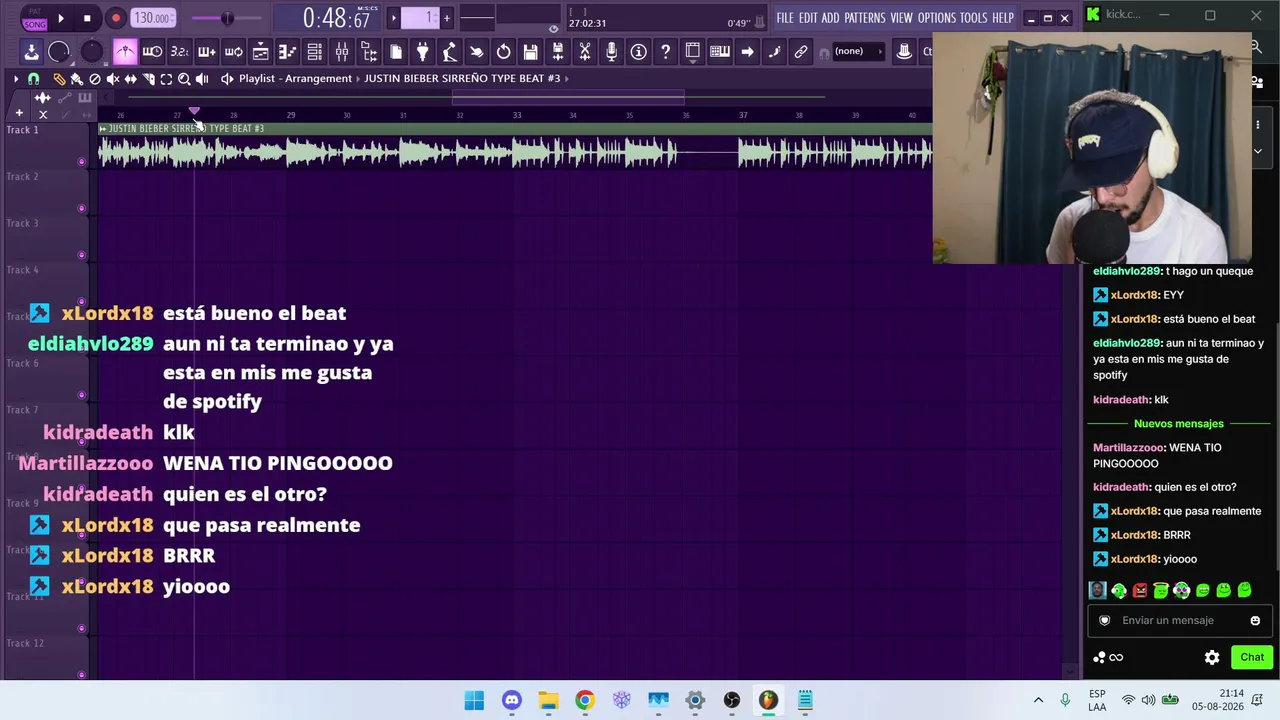
Task: Open the pattern list arrow beside pattern 1
Action: pyautogui.click(x=393, y=18)
